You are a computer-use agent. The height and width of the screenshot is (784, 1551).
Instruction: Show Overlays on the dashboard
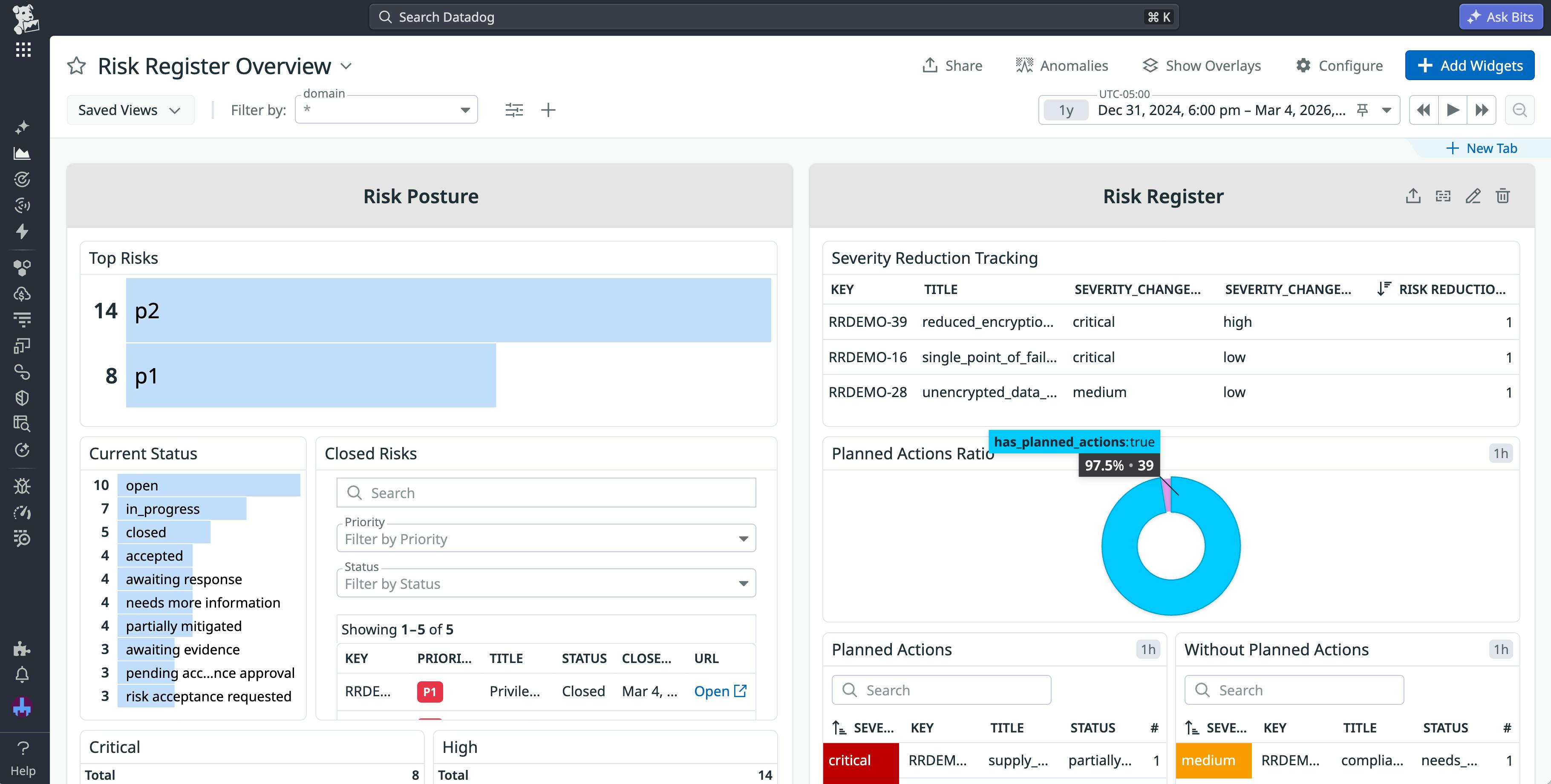[1201, 65]
